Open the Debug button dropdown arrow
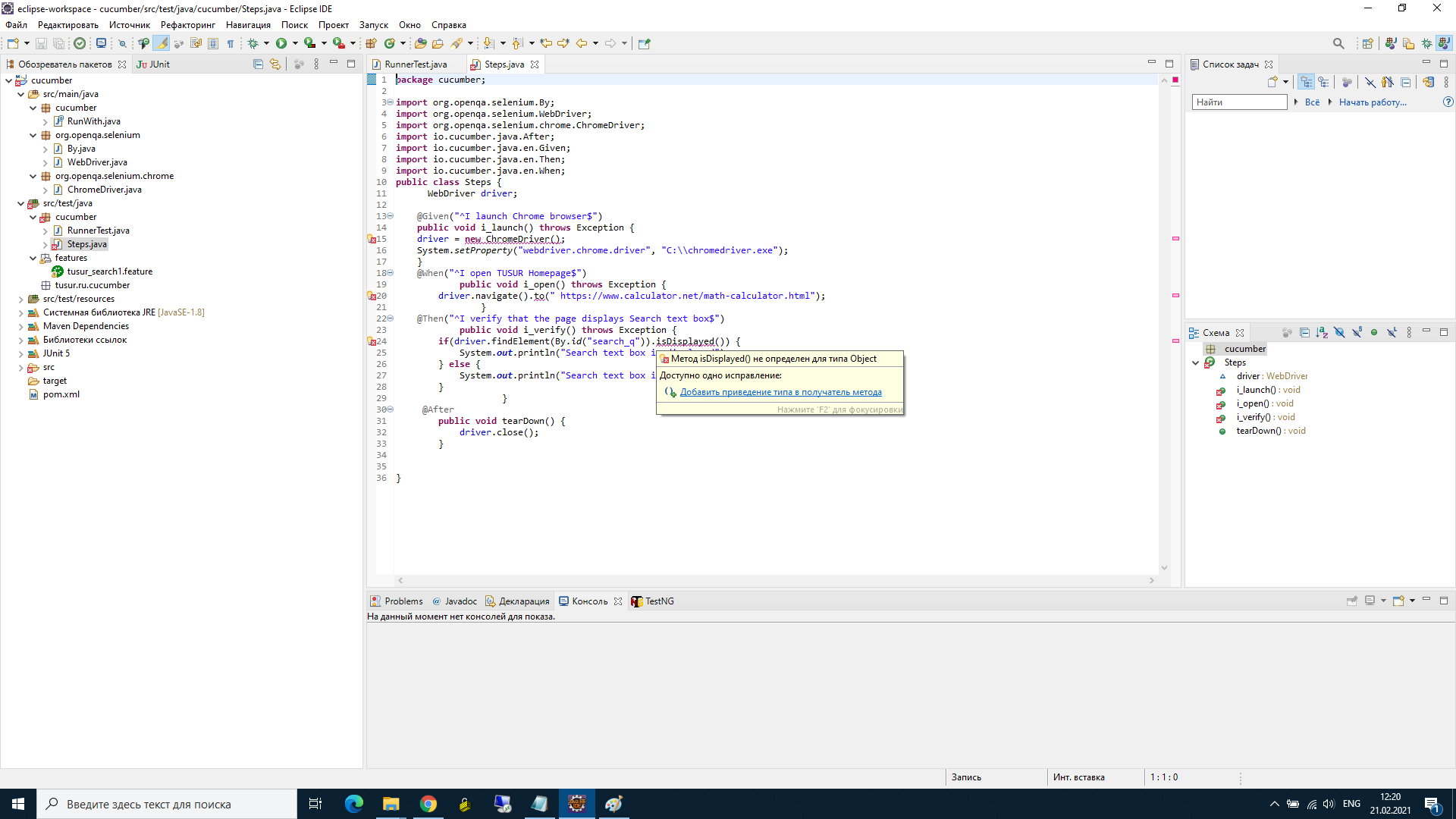The image size is (1456, 819). click(x=266, y=43)
